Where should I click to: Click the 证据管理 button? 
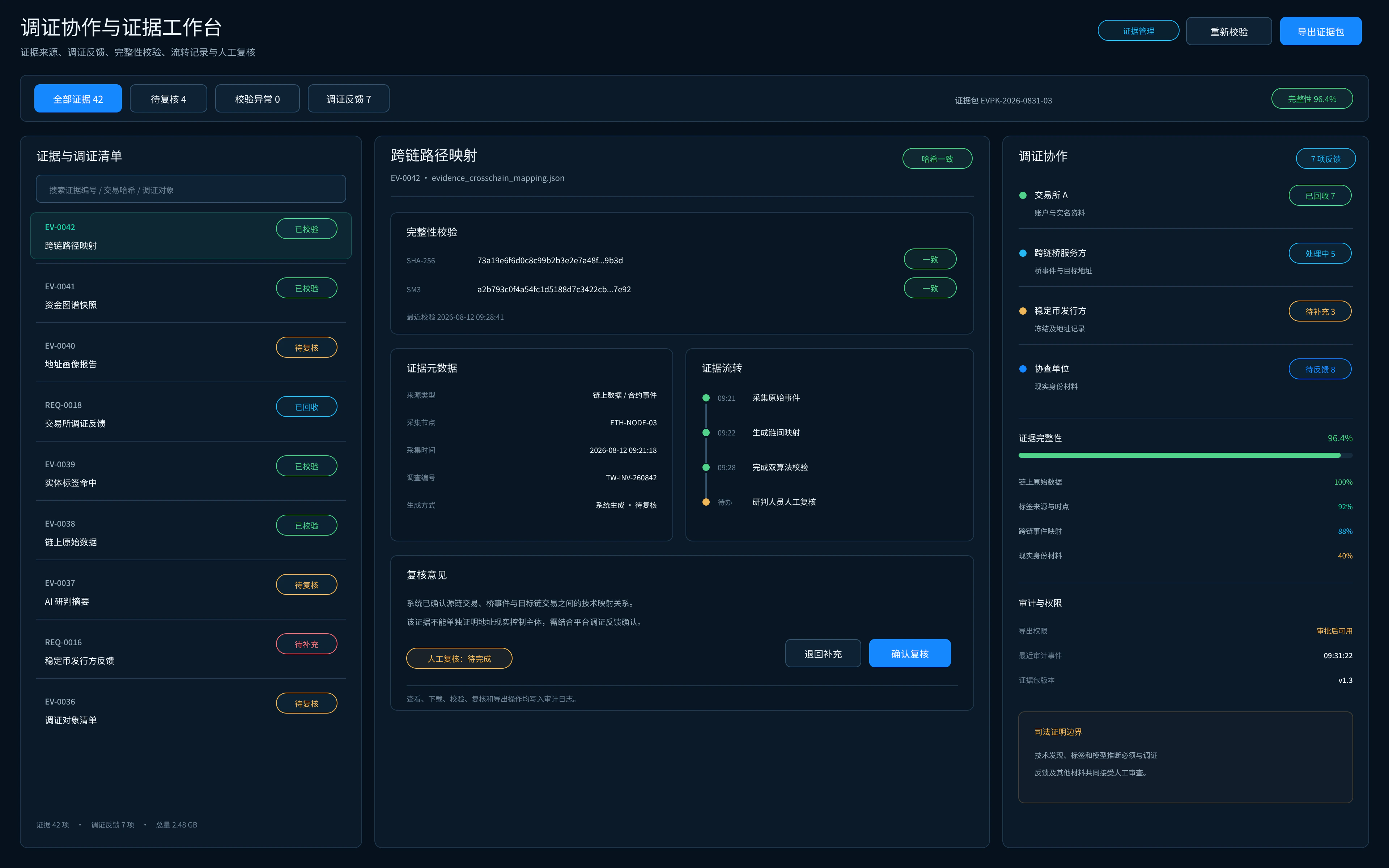[1138, 31]
